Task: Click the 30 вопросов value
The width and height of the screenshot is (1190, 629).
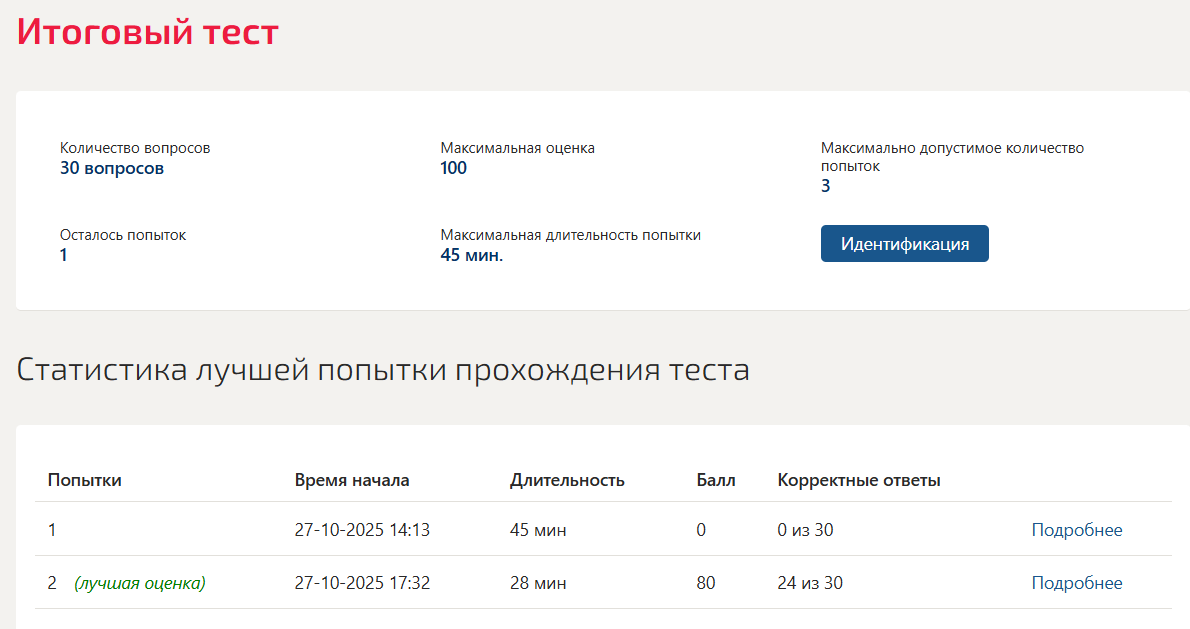Action: pyautogui.click(x=112, y=168)
